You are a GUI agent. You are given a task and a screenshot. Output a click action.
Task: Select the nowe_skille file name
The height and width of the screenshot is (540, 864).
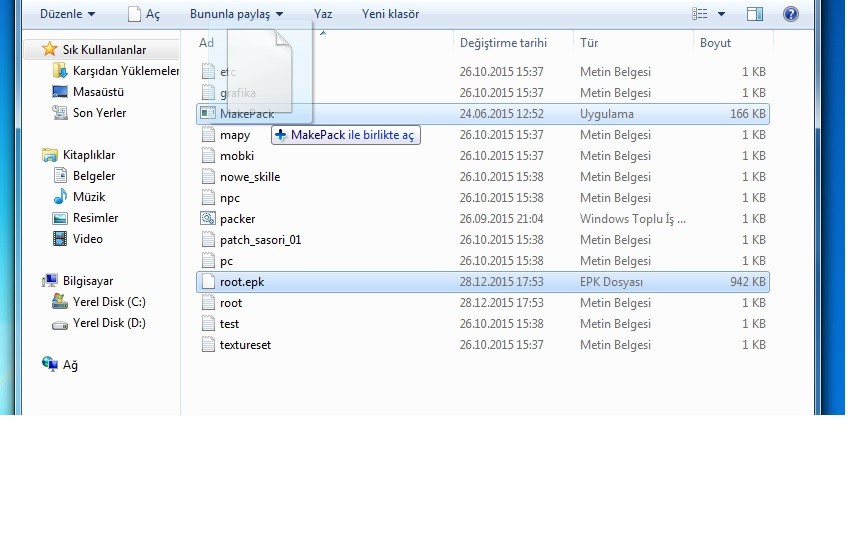250,176
